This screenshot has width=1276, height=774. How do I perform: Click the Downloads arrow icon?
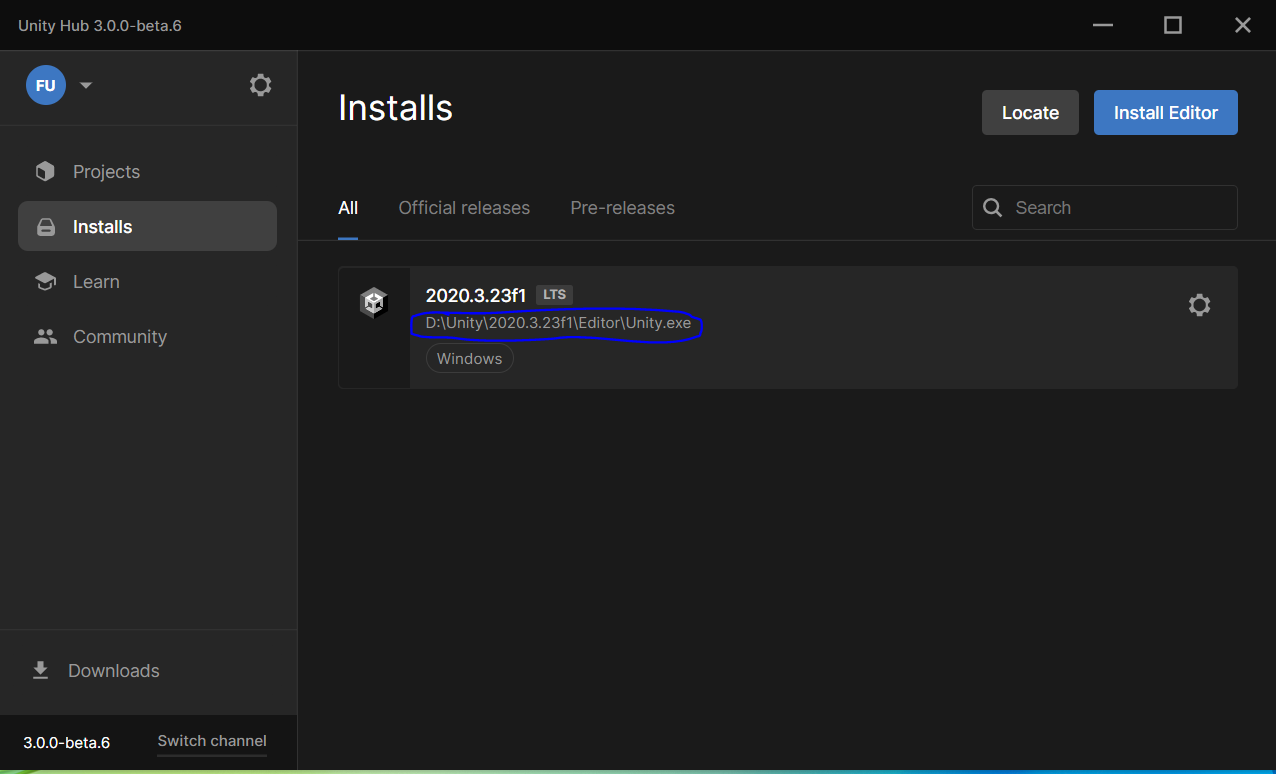point(40,670)
